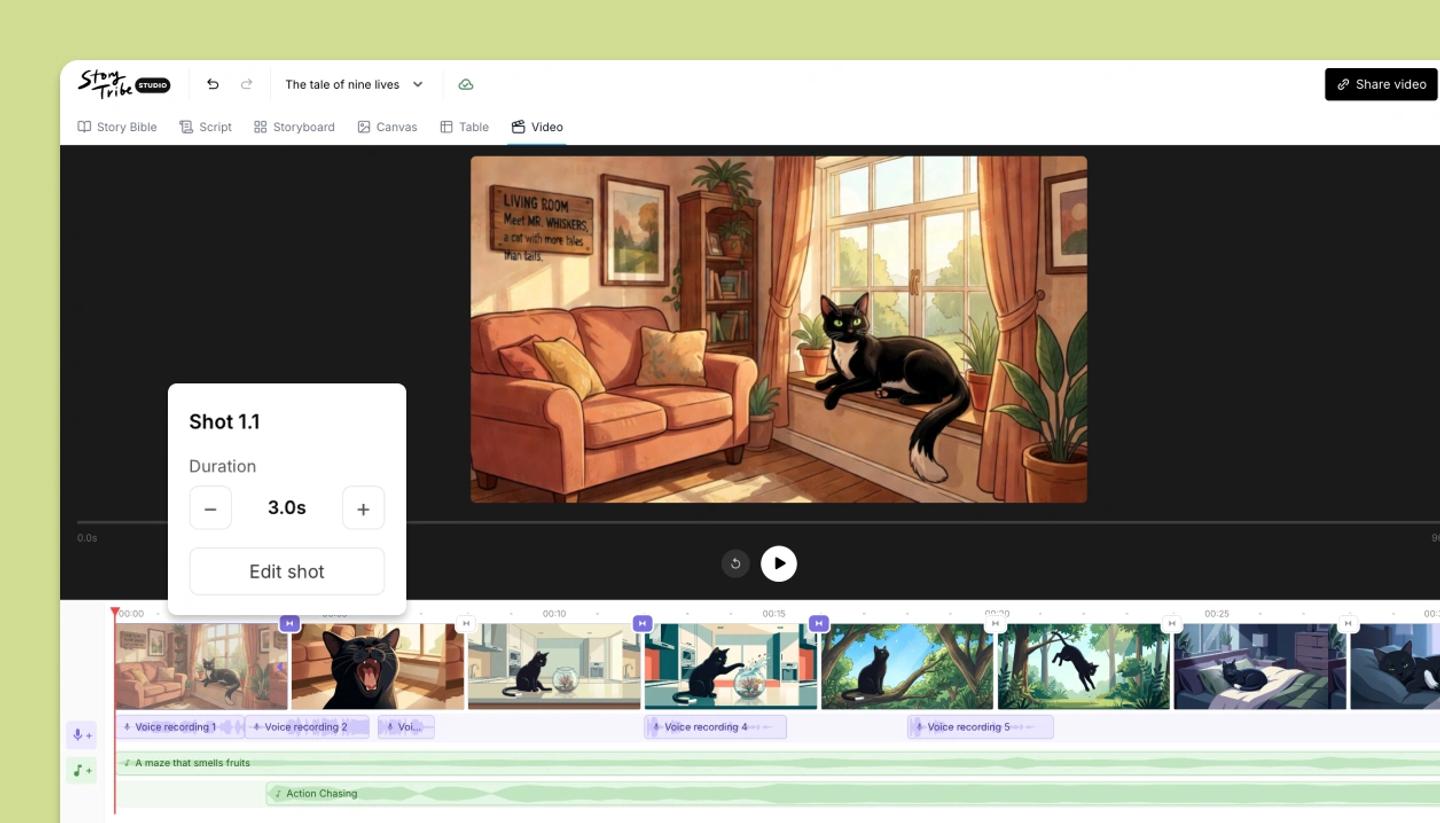Click the Undo arrow icon
The width and height of the screenshot is (1440, 823).
pos(213,85)
